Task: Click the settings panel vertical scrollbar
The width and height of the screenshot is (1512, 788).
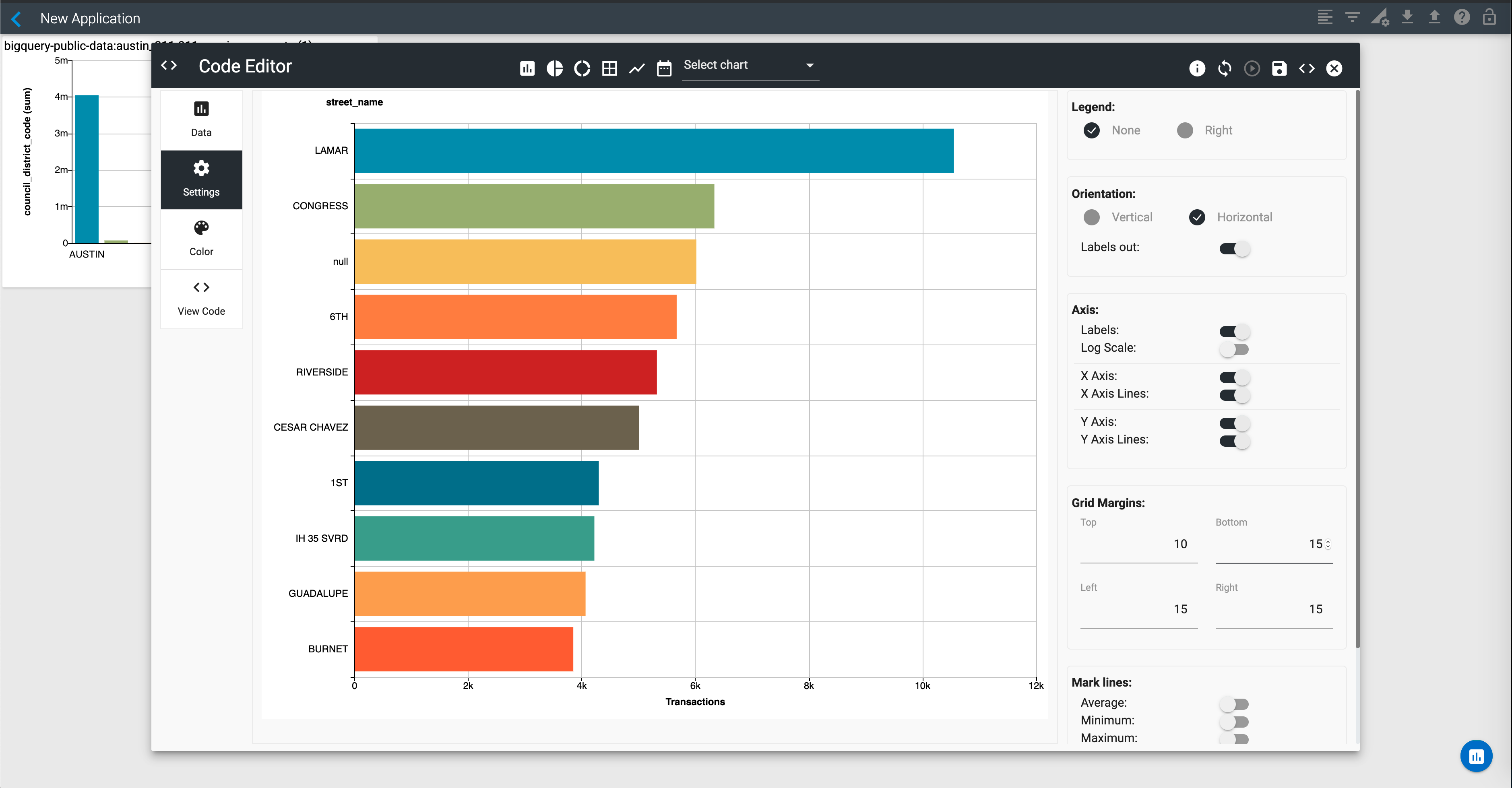Action: pos(1357,369)
